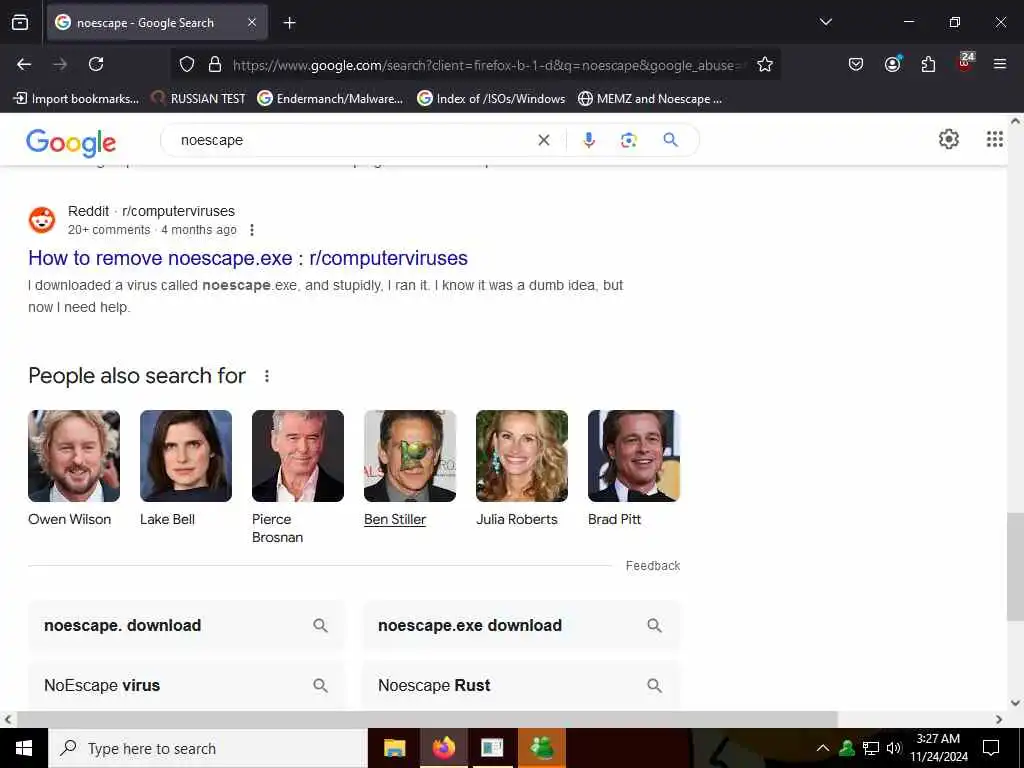The height and width of the screenshot is (768, 1024).
Task: Search related noescape.exe download
Action: click(x=521, y=626)
